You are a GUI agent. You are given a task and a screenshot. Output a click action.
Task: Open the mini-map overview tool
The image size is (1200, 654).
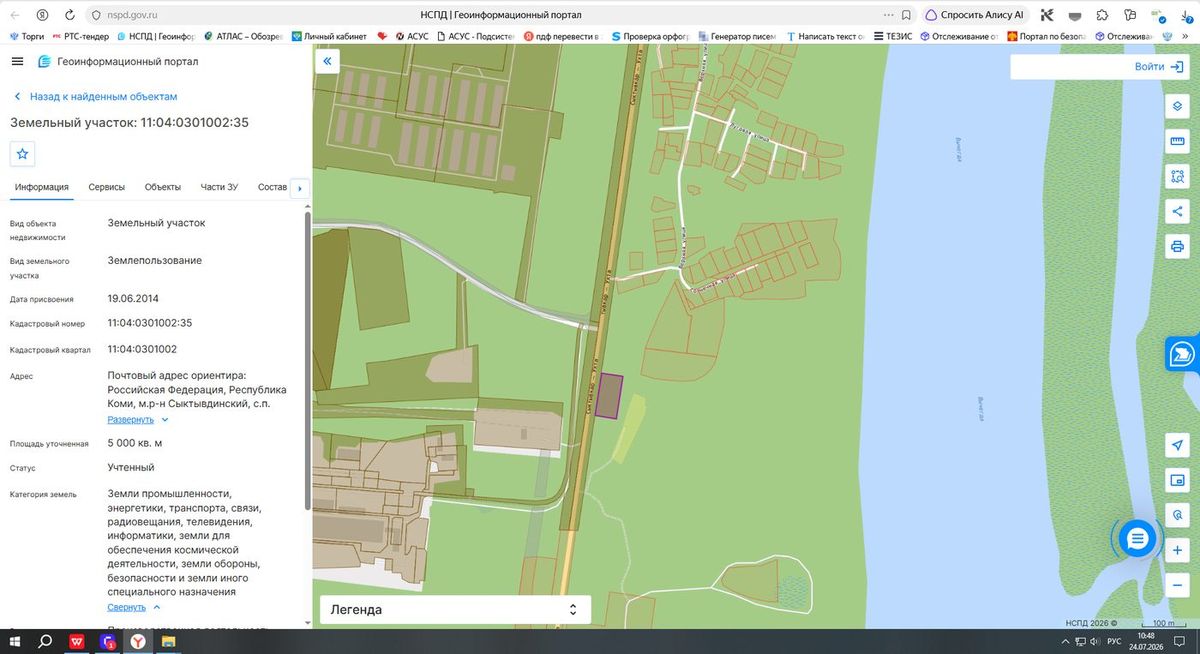coord(1177,480)
